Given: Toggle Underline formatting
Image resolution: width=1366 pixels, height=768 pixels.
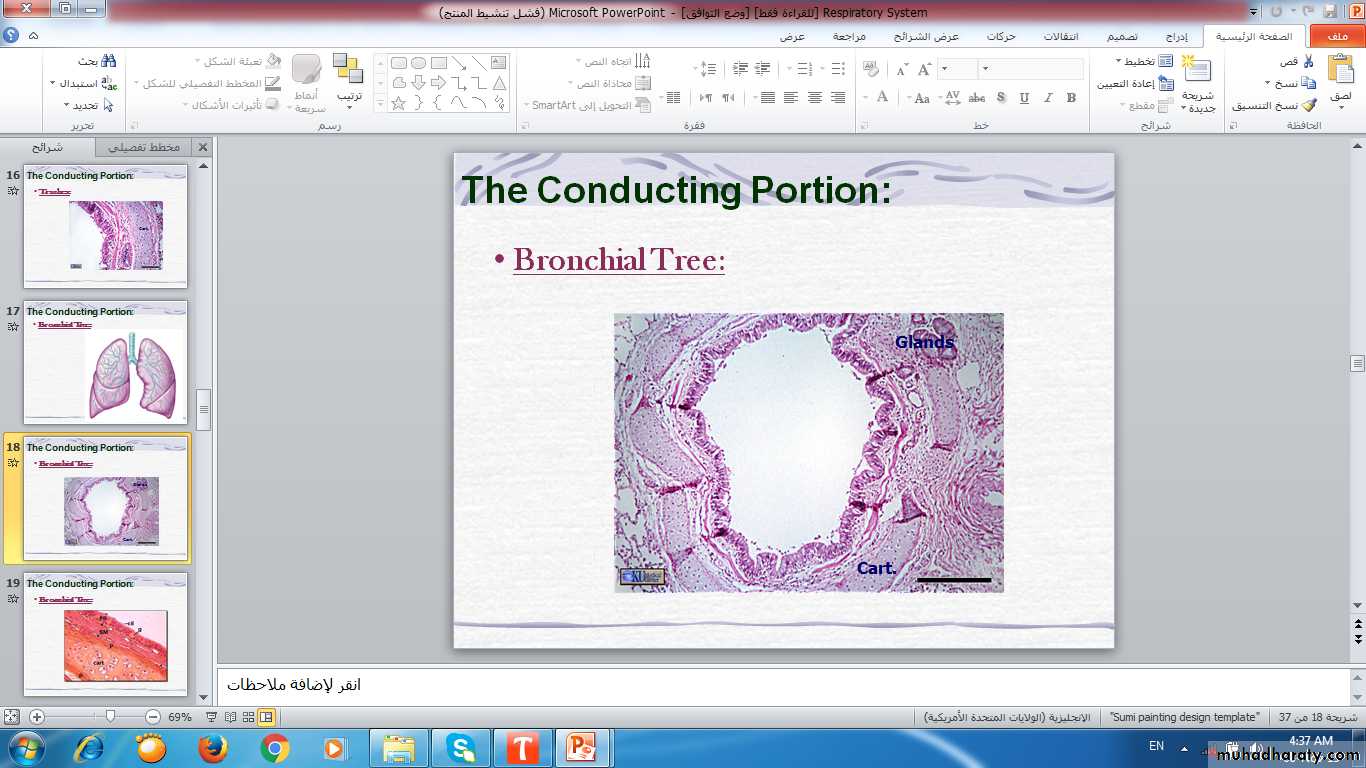Looking at the screenshot, I should click(x=1024, y=98).
